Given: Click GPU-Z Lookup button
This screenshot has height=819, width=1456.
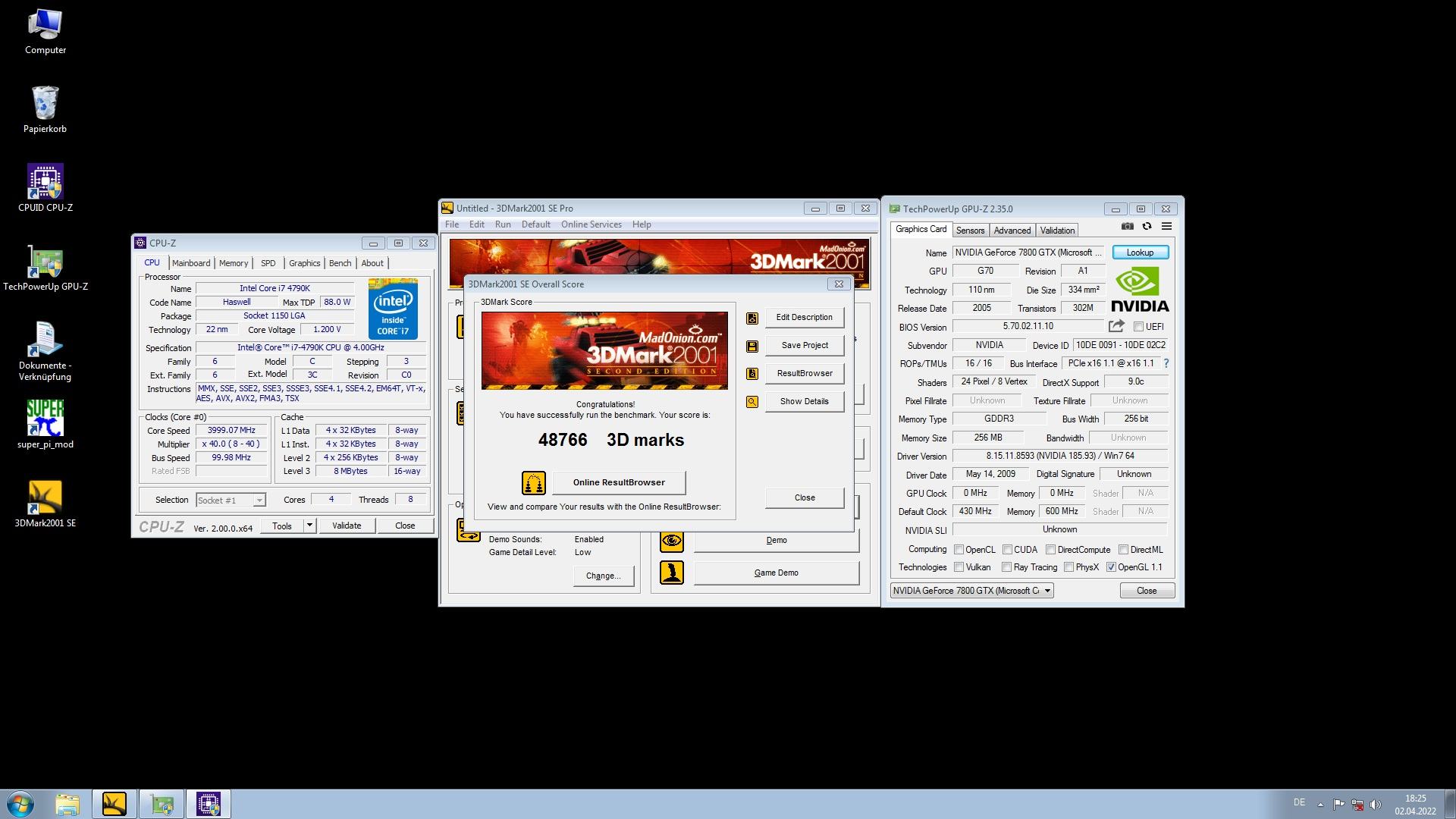Looking at the screenshot, I should point(1141,253).
